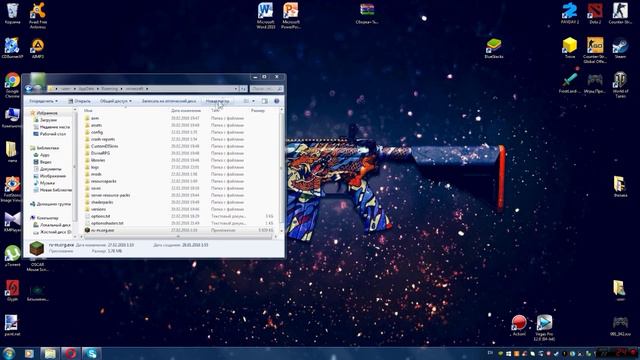Open the FastStone Image Viewer icon
This screenshot has width=640, height=360.
click(12, 189)
